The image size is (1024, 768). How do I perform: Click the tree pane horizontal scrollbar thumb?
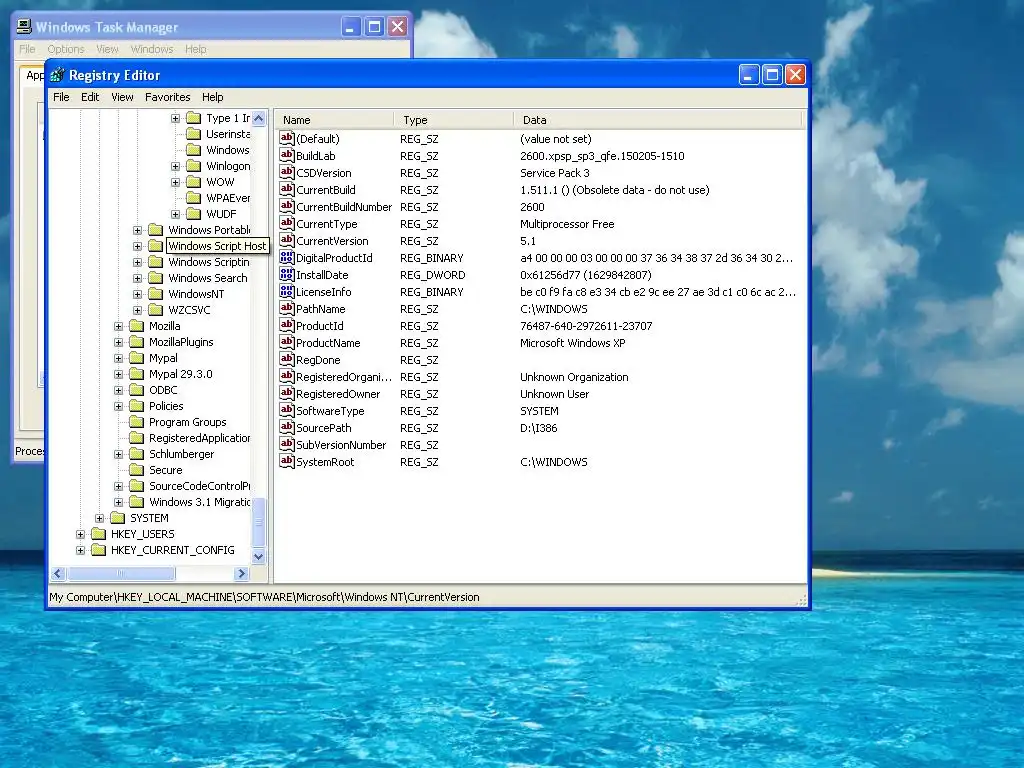point(121,573)
